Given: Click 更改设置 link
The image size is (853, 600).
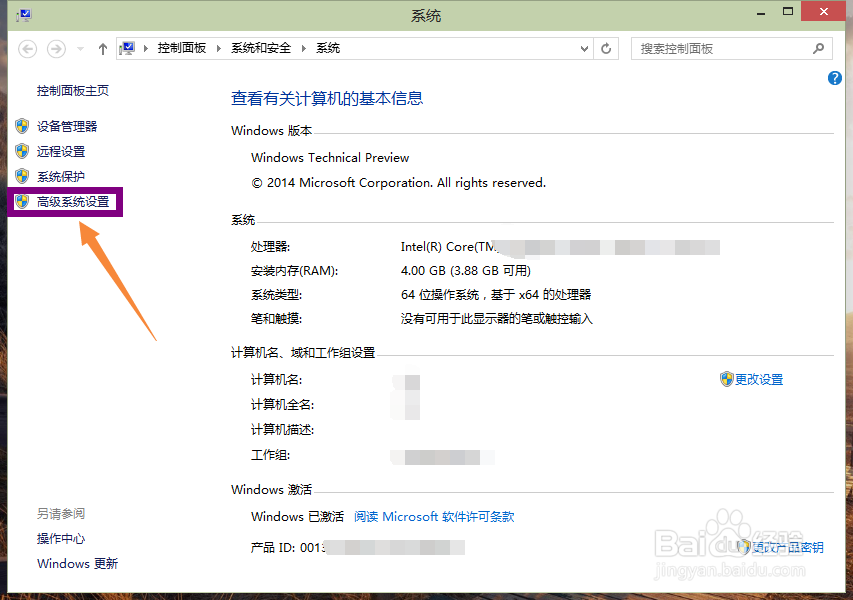Looking at the screenshot, I should pyautogui.click(x=759, y=380).
